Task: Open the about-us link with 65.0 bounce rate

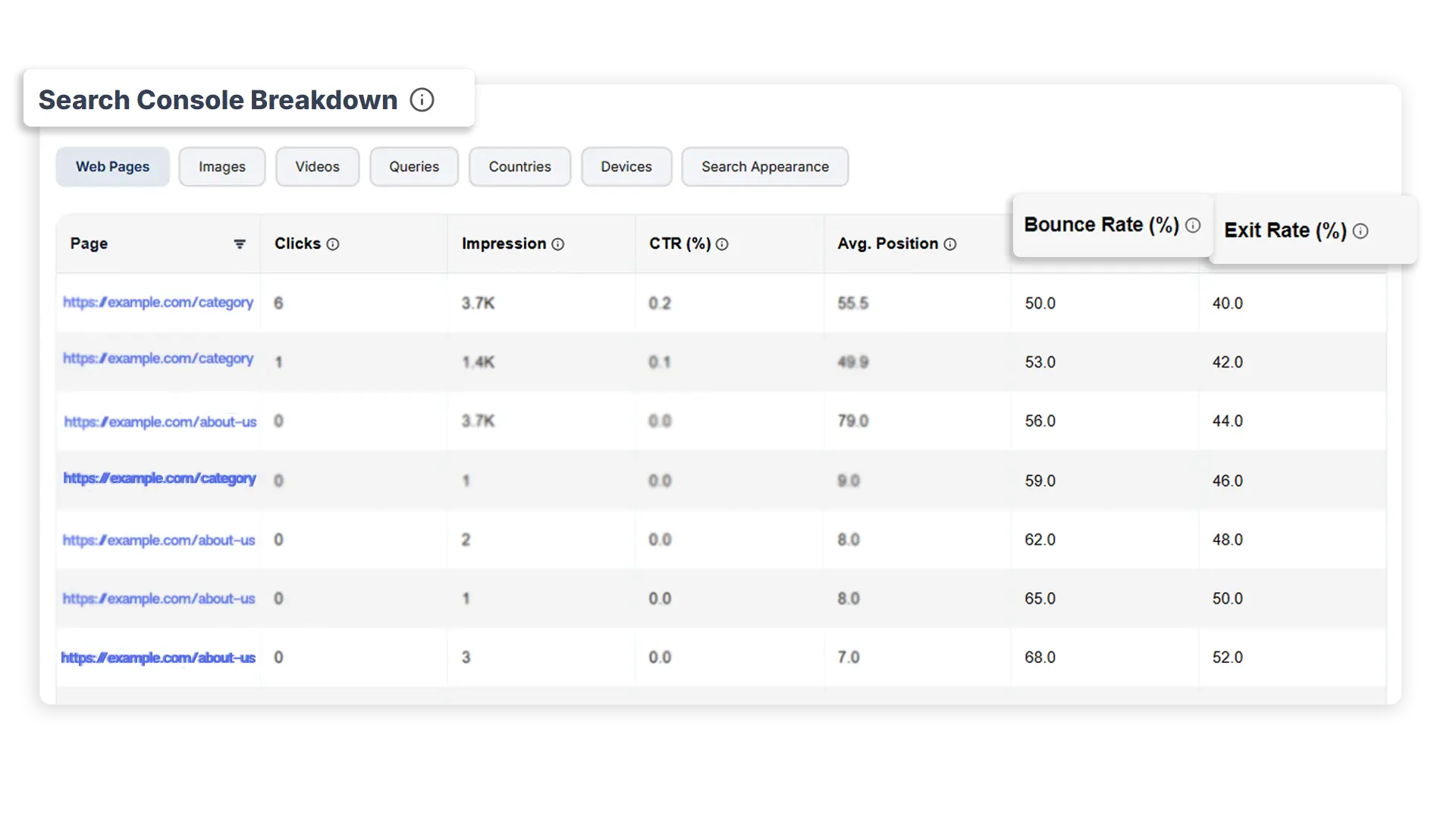Action: tap(158, 598)
